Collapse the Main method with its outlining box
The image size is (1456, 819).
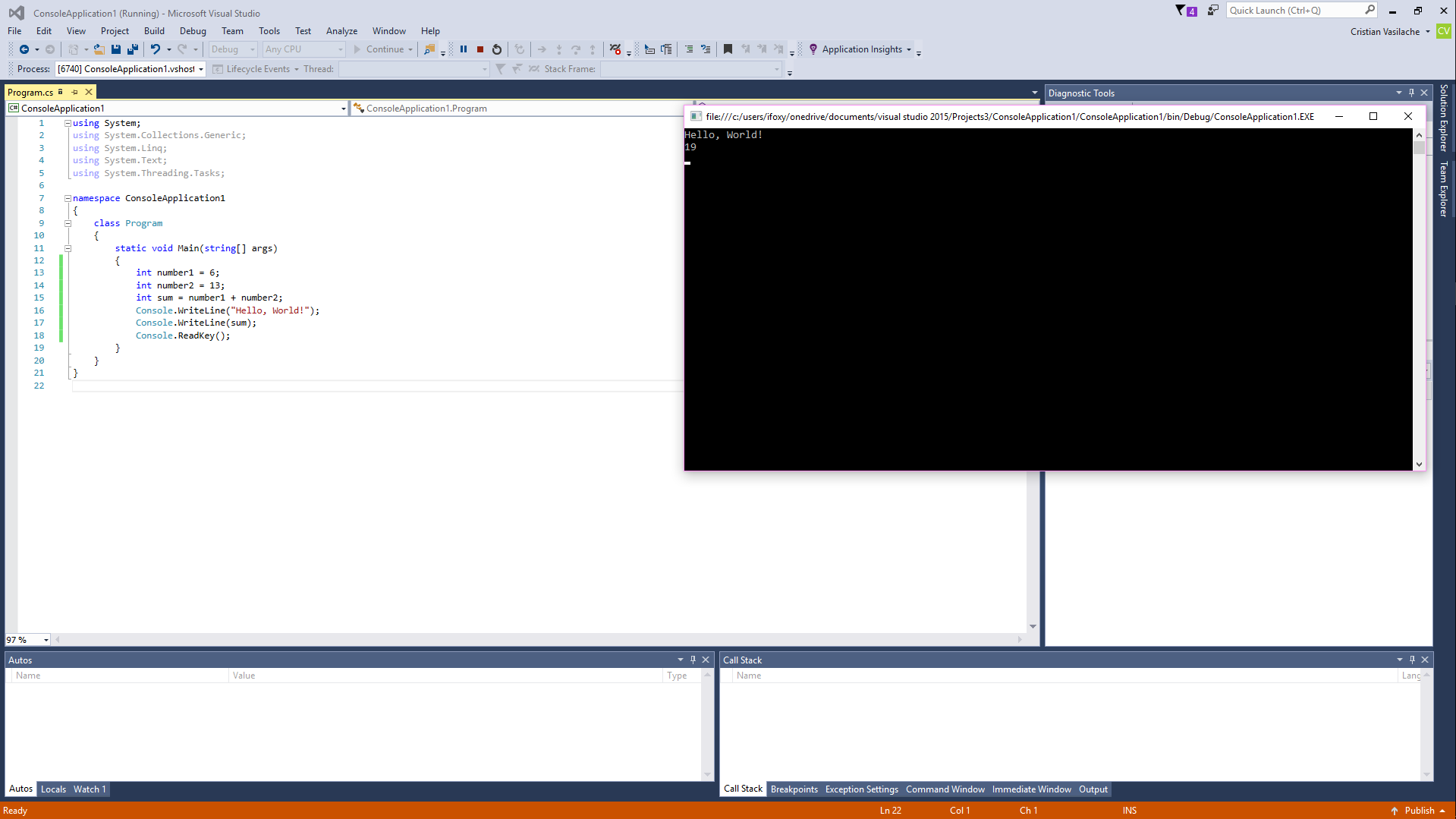tap(68, 248)
